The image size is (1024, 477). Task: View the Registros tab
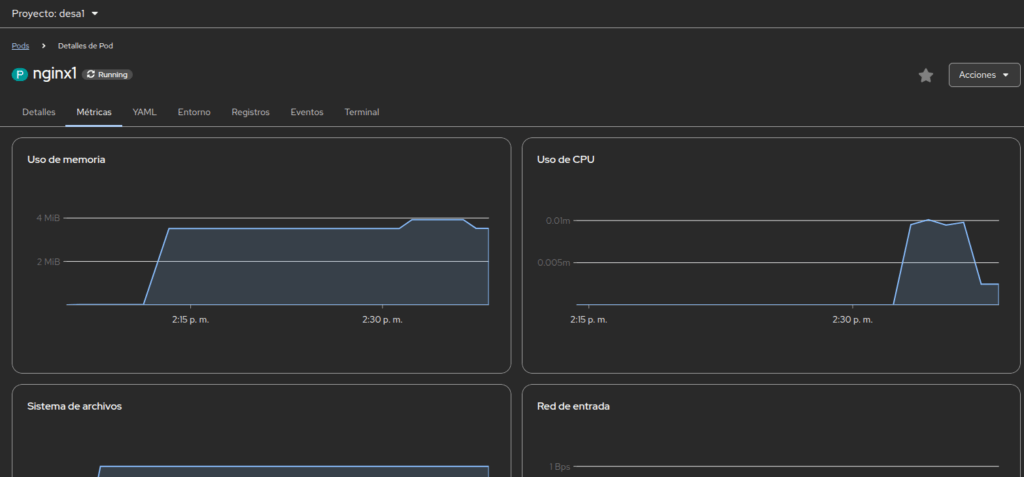250,112
